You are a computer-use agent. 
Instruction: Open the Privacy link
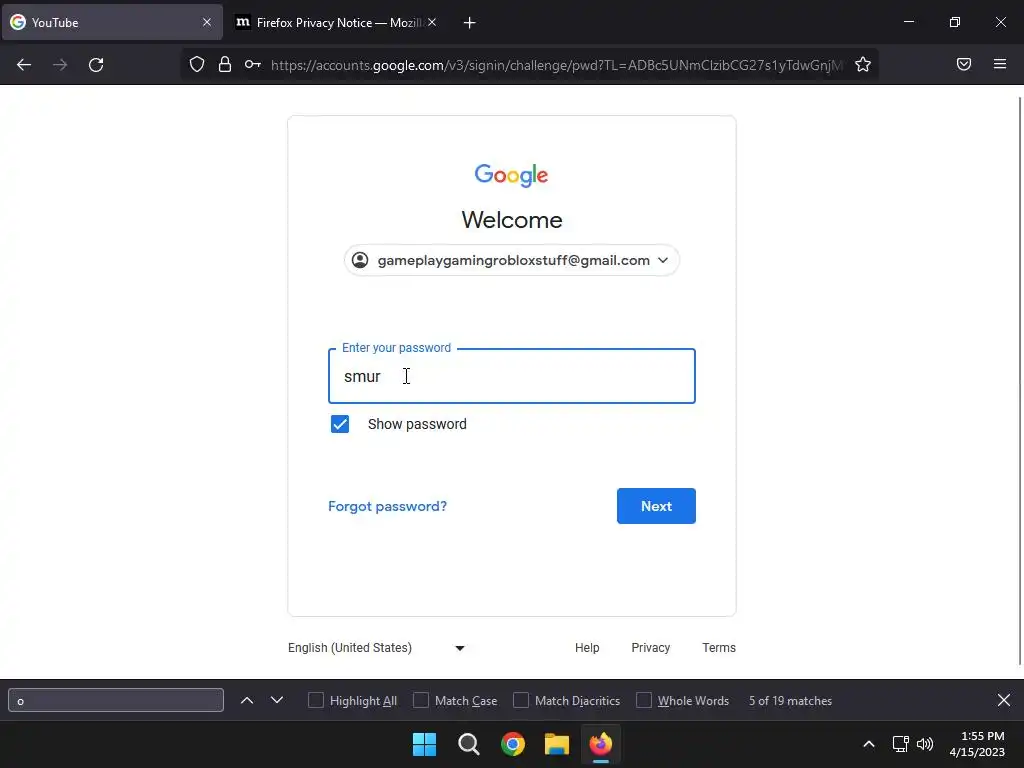[650, 648]
